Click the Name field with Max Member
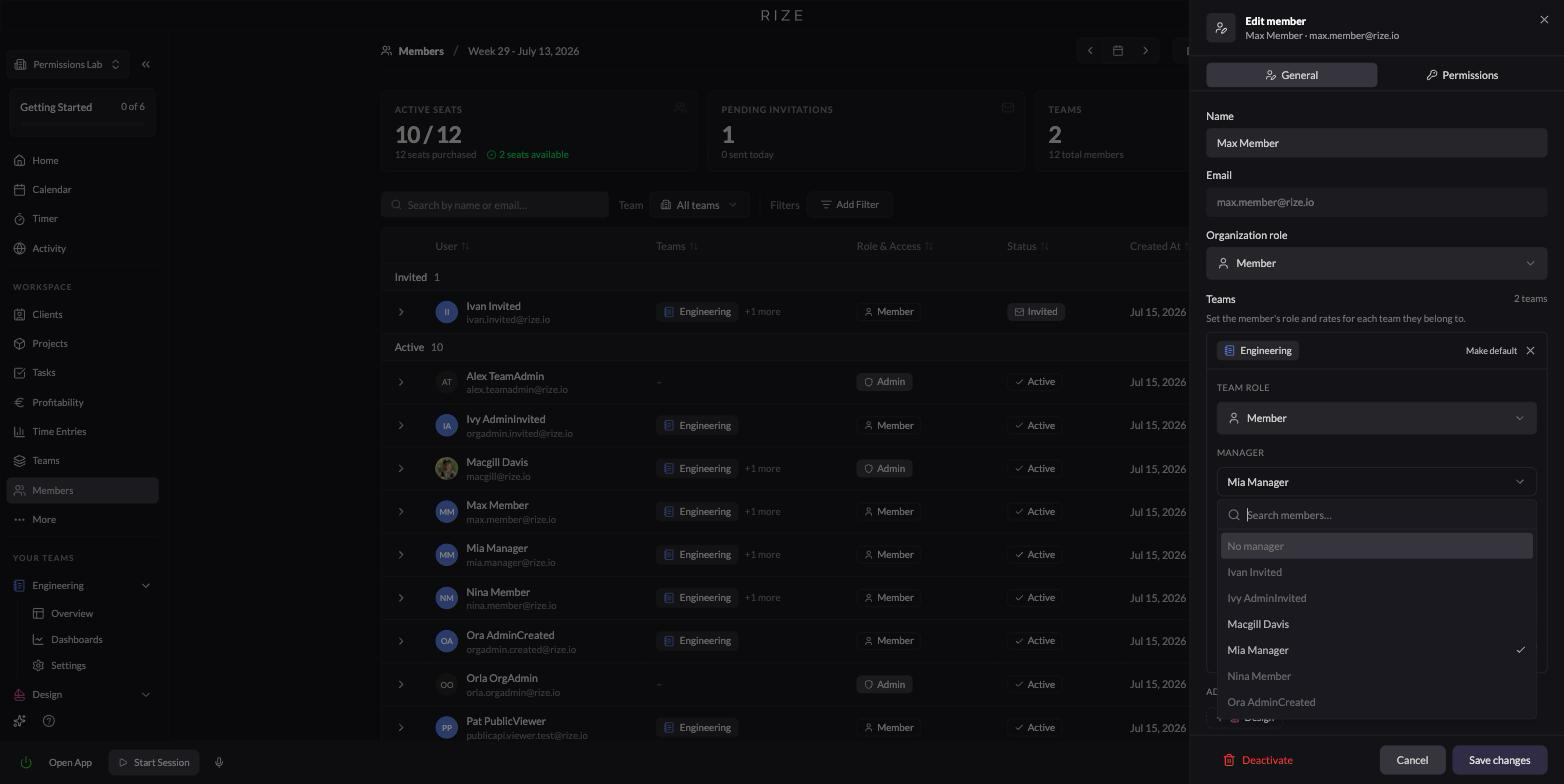The image size is (1564, 784). pyautogui.click(x=1376, y=143)
